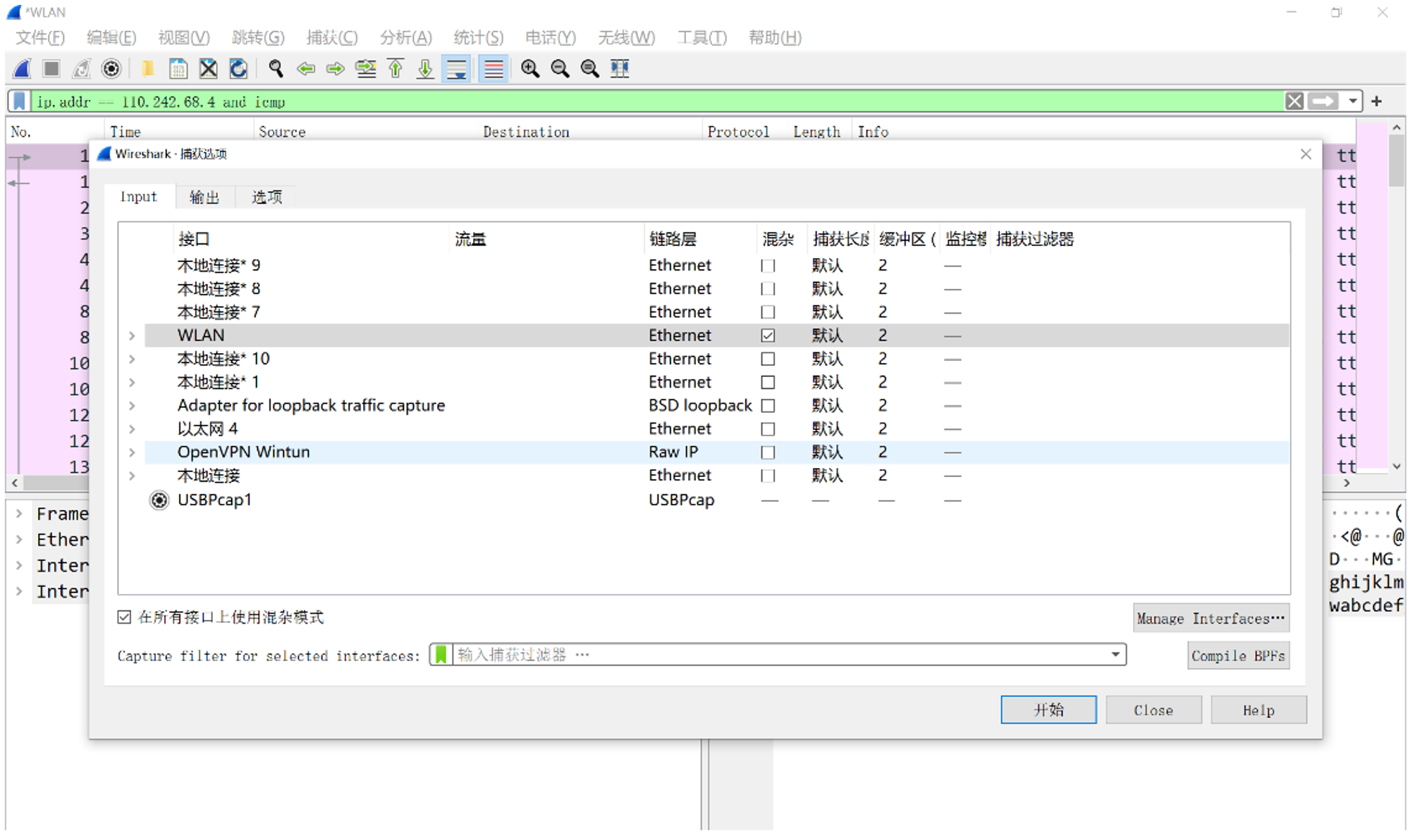
Task: Click the zoom out text icon
Action: [x=560, y=68]
